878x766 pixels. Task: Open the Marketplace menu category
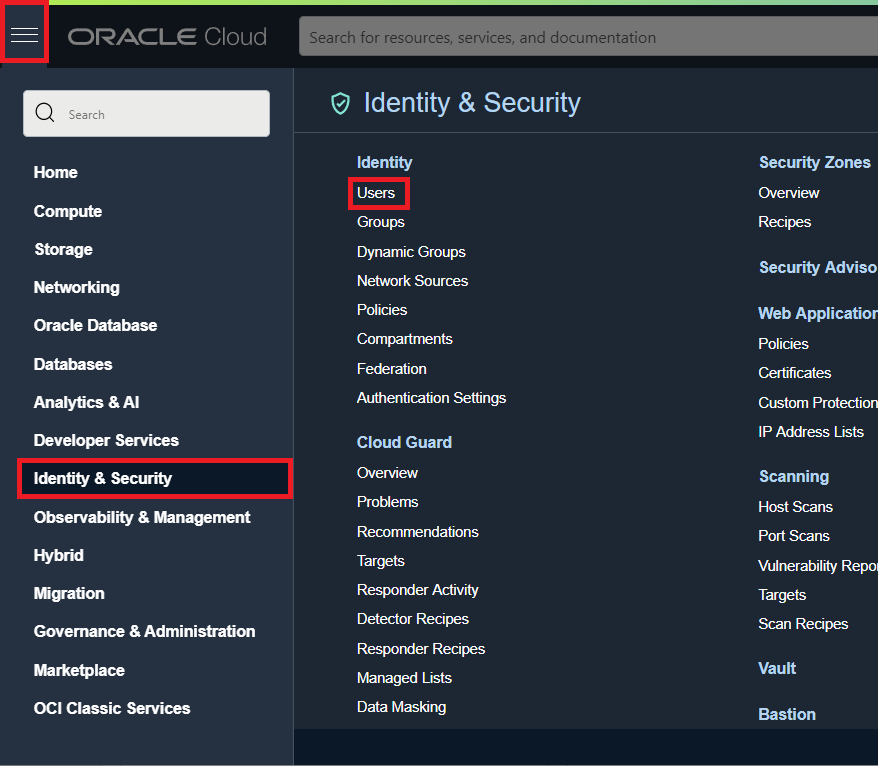pyautogui.click(x=79, y=670)
